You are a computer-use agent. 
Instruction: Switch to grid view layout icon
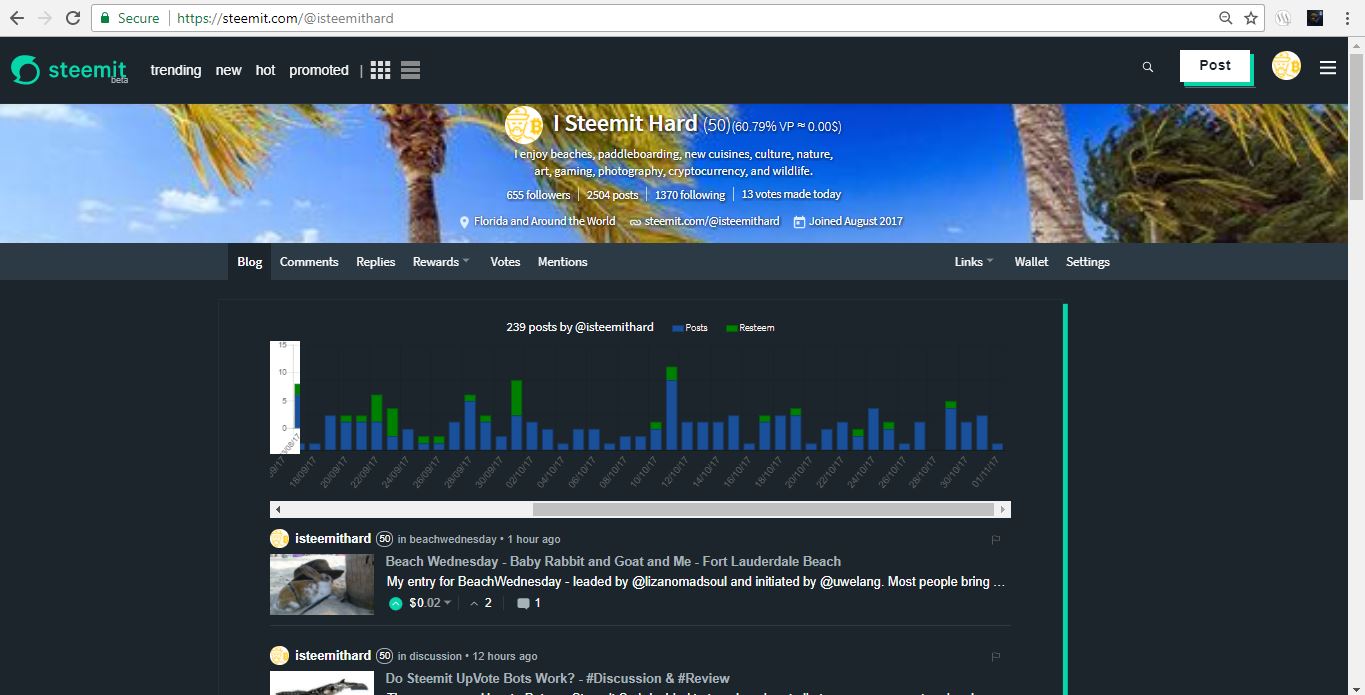pyautogui.click(x=380, y=70)
